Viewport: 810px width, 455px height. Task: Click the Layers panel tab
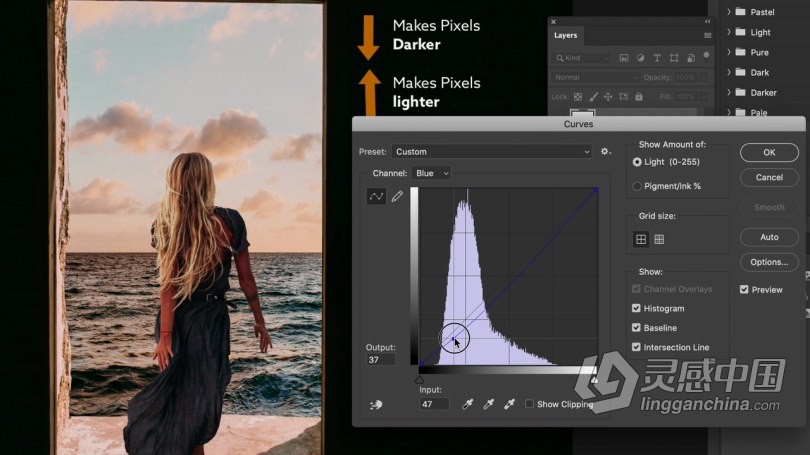(566, 35)
